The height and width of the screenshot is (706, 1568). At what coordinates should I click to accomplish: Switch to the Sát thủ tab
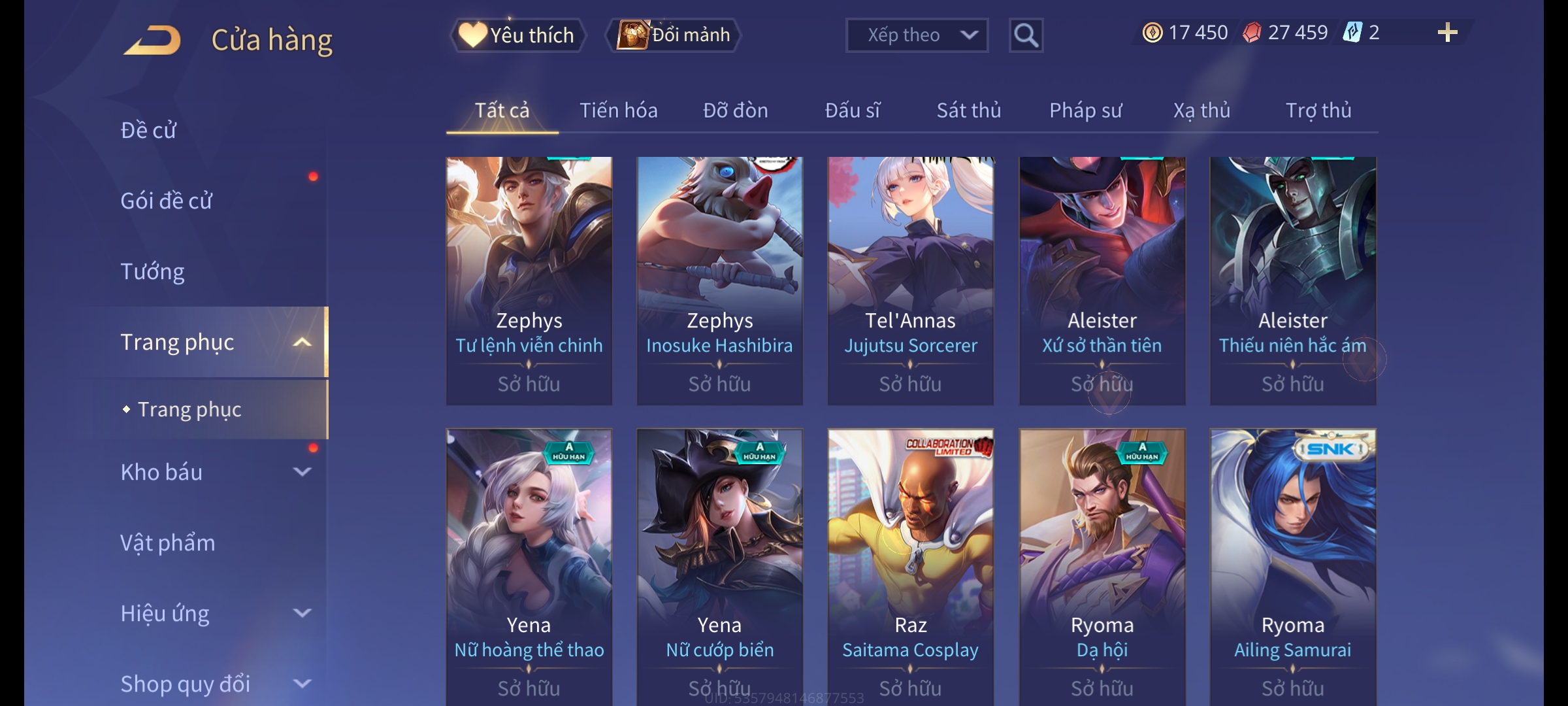tap(968, 110)
